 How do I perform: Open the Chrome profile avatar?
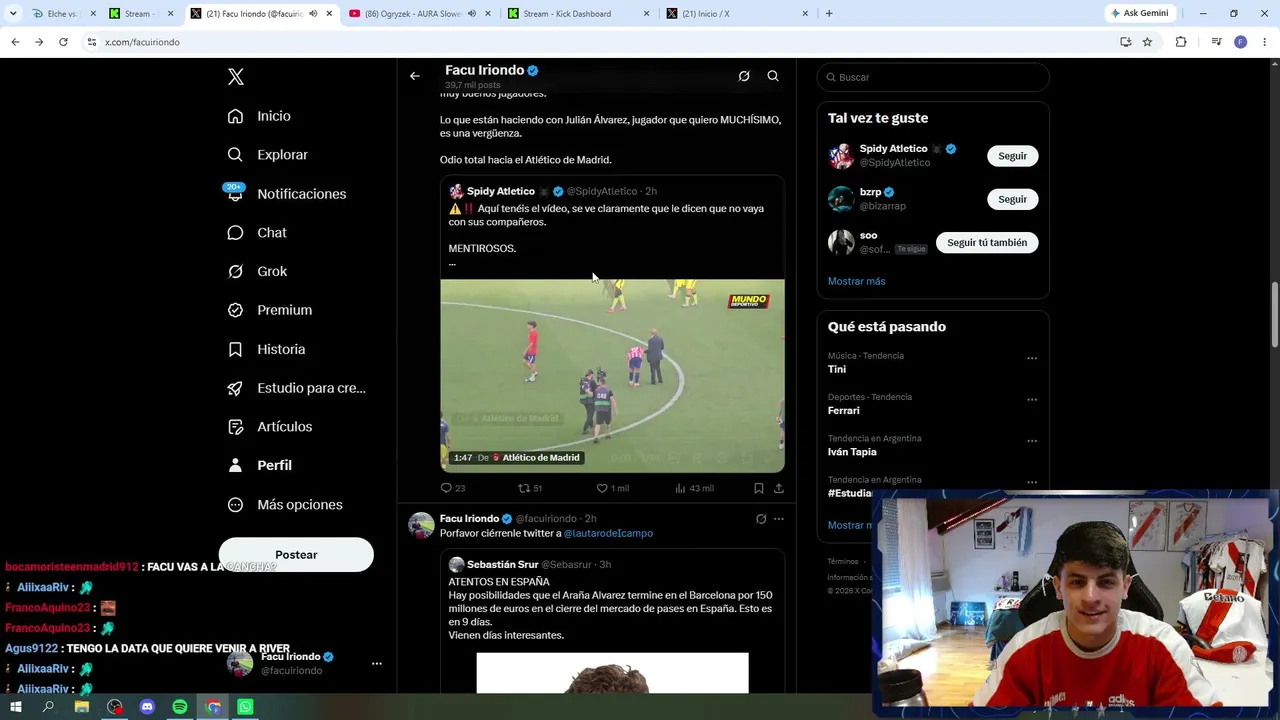coord(1241,42)
